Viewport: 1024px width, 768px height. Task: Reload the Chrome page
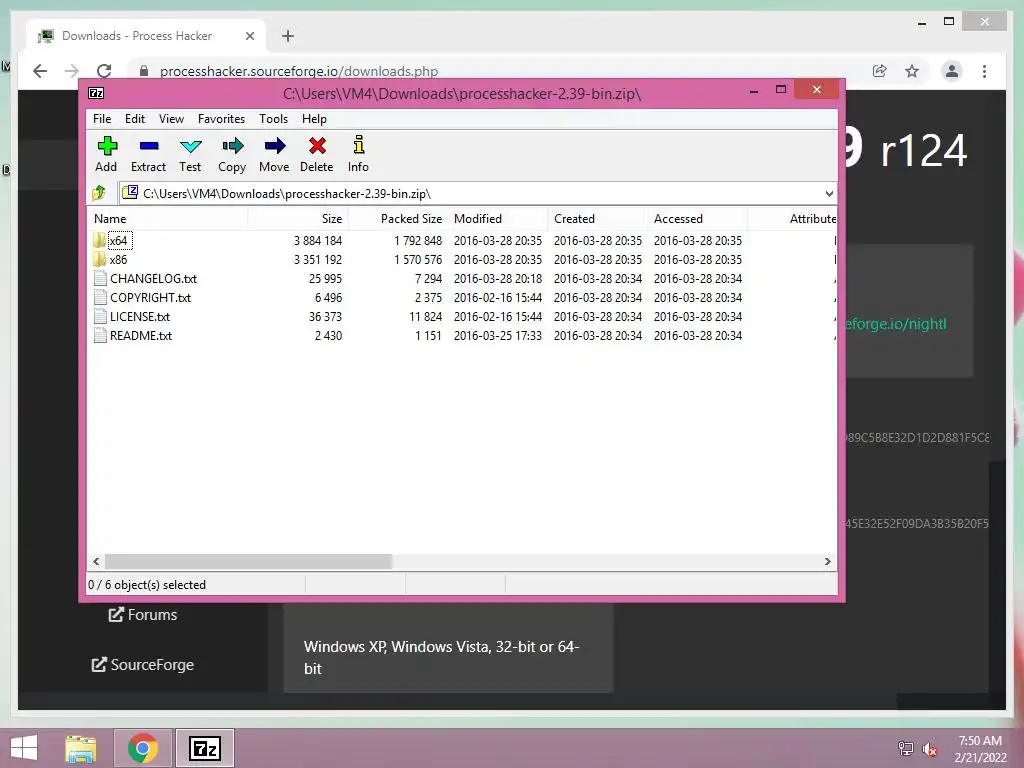click(x=104, y=71)
